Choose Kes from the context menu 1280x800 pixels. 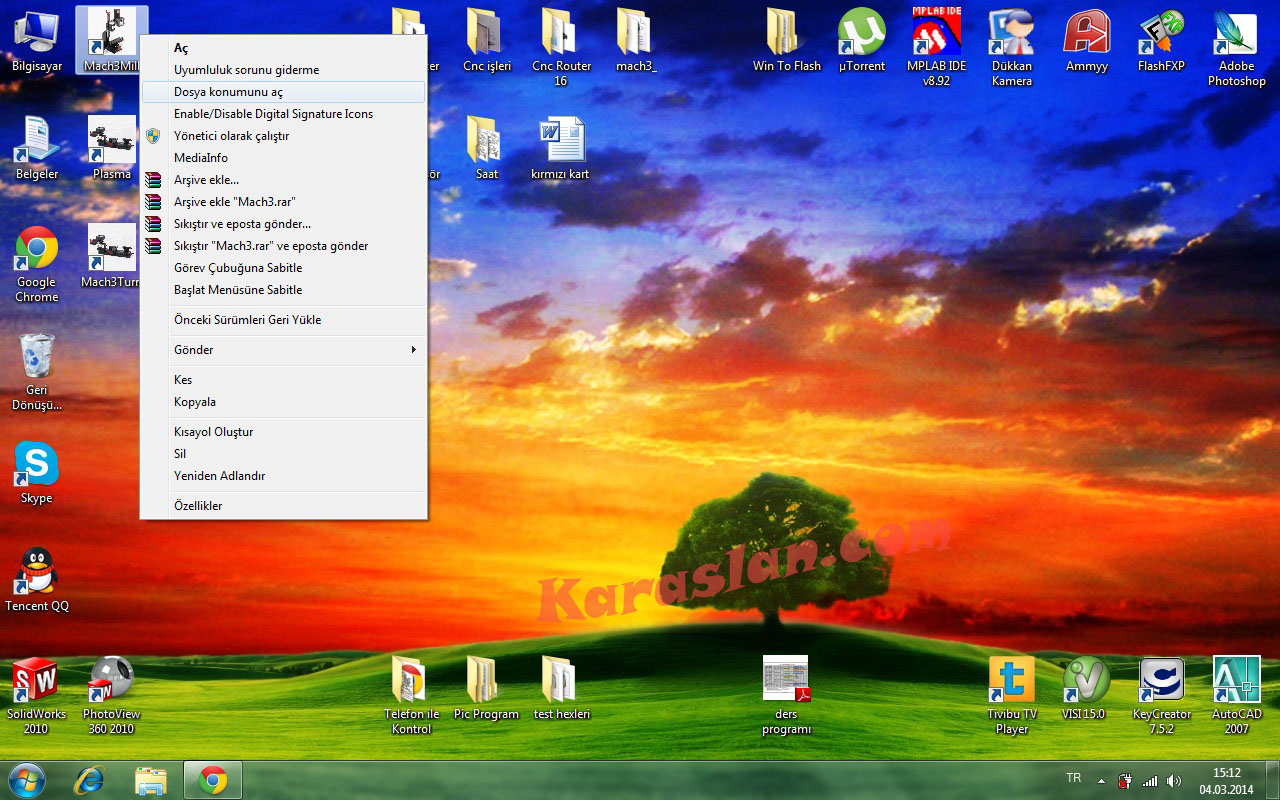pyautogui.click(x=284, y=380)
